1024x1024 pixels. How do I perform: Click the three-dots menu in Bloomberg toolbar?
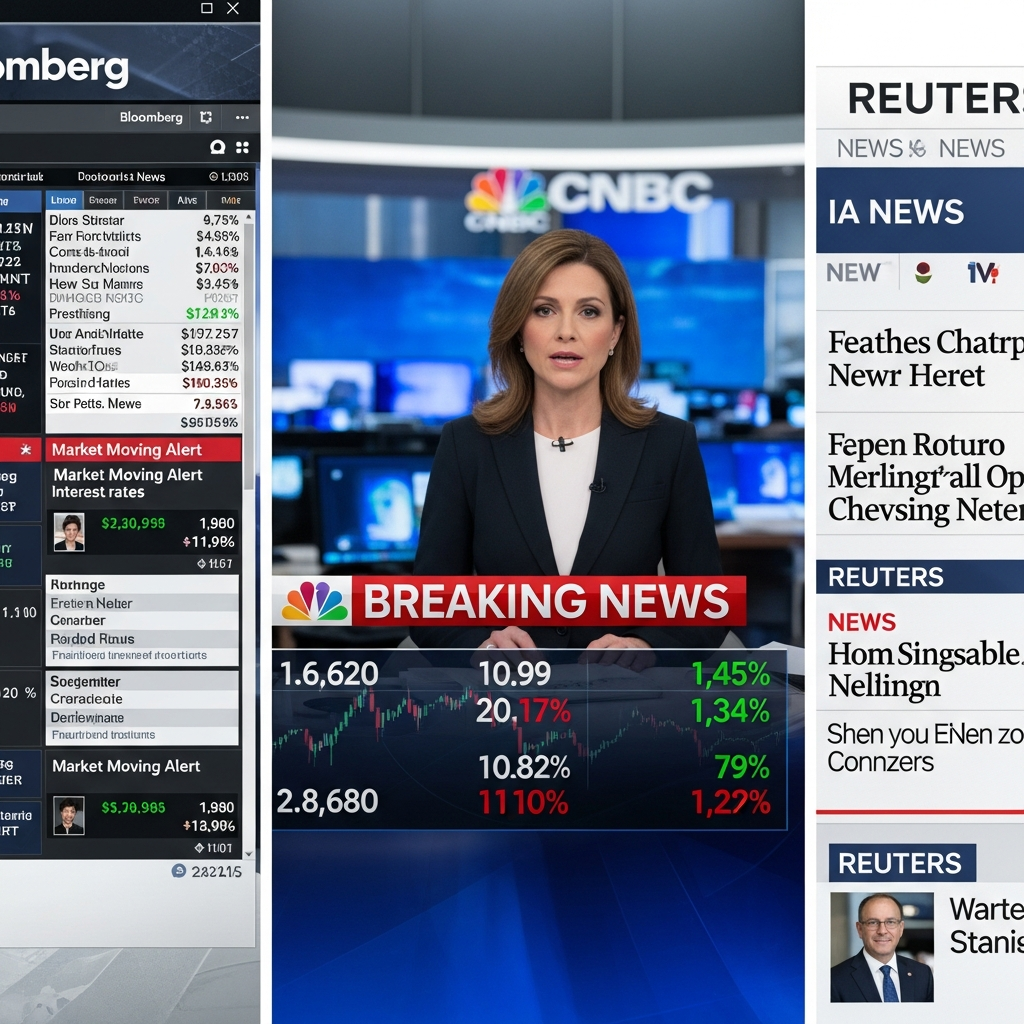pyautogui.click(x=241, y=117)
